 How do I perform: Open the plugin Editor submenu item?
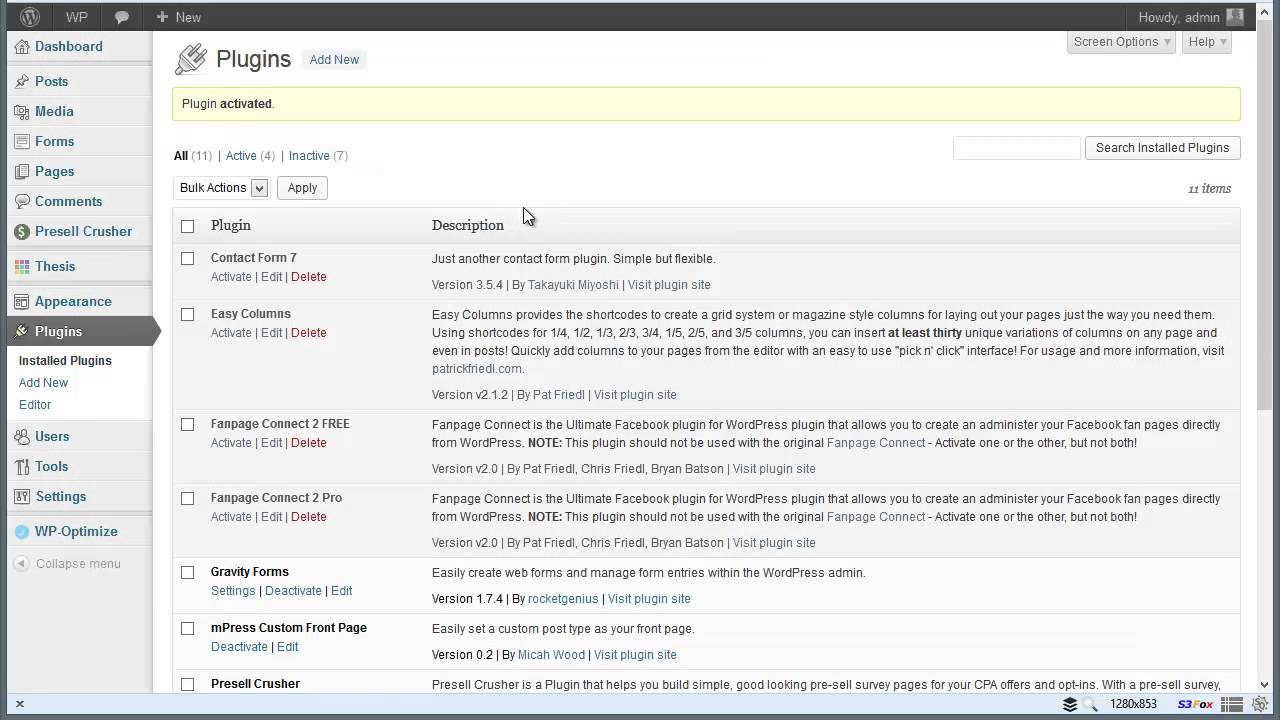pyautogui.click(x=35, y=405)
